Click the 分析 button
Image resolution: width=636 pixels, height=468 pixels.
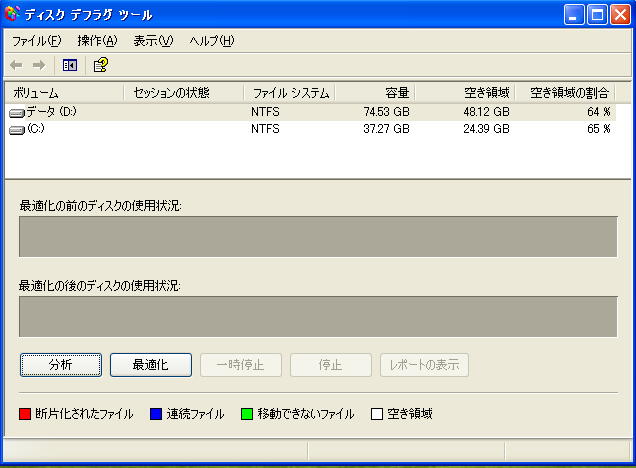(61, 365)
